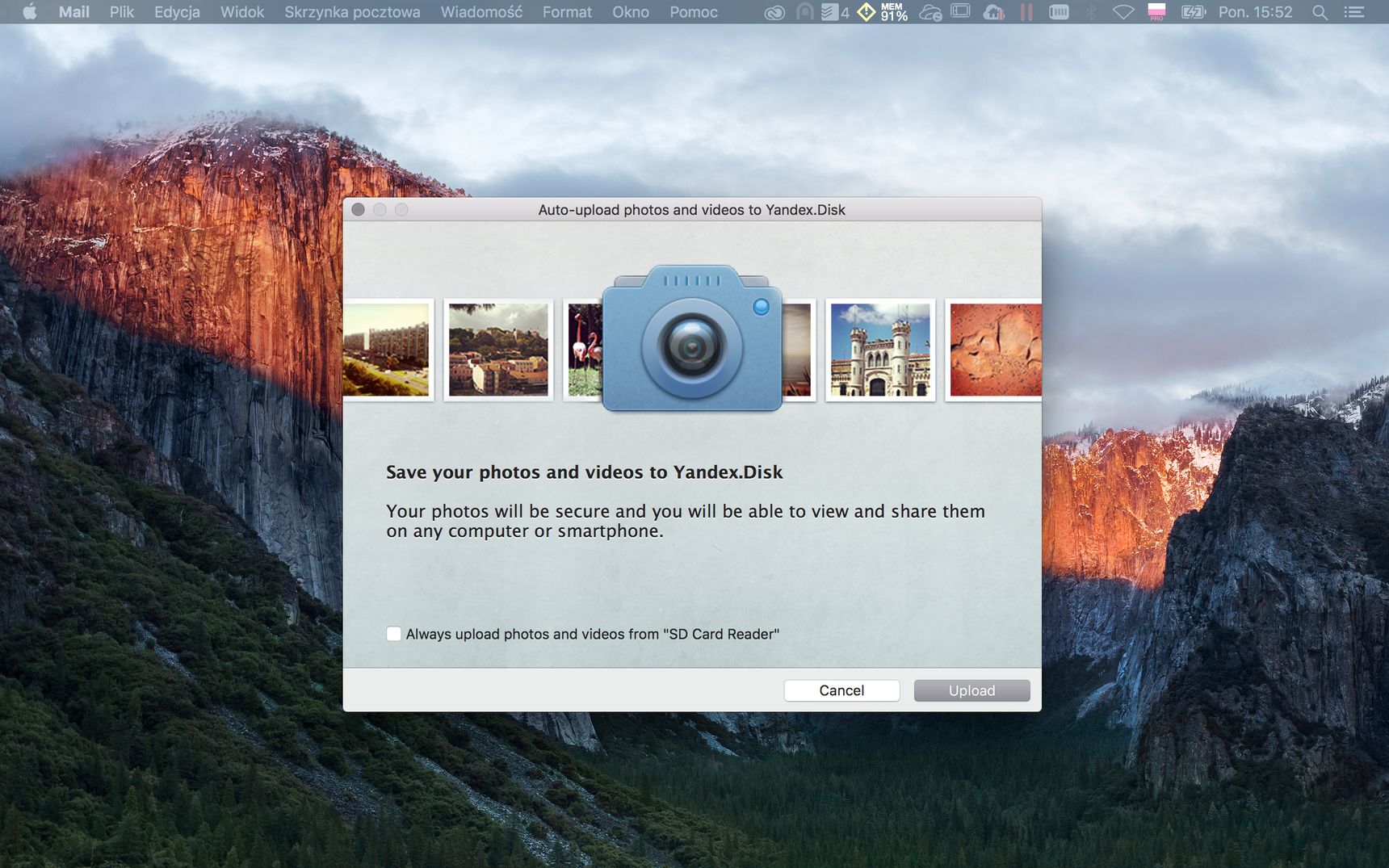1389x868 pixels.
Task: Open the Wi-Fi status menu
Action: tap(1123, 12)
